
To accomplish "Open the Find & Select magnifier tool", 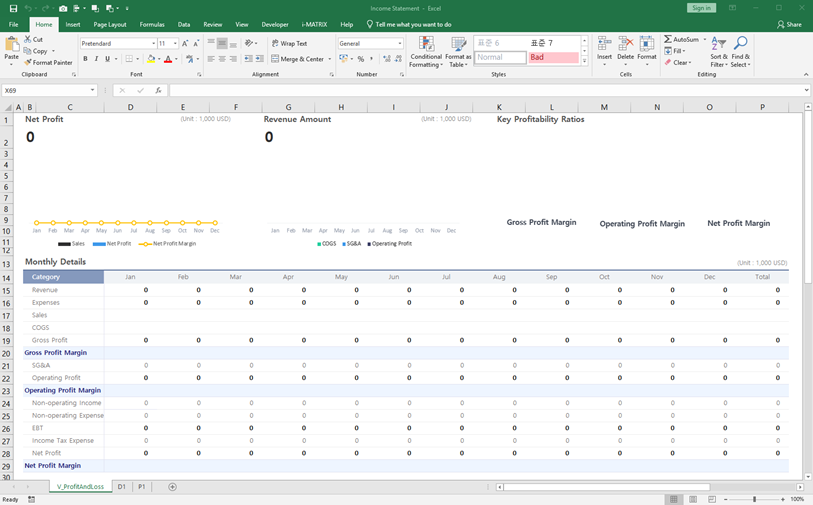I will click(740, 44).
